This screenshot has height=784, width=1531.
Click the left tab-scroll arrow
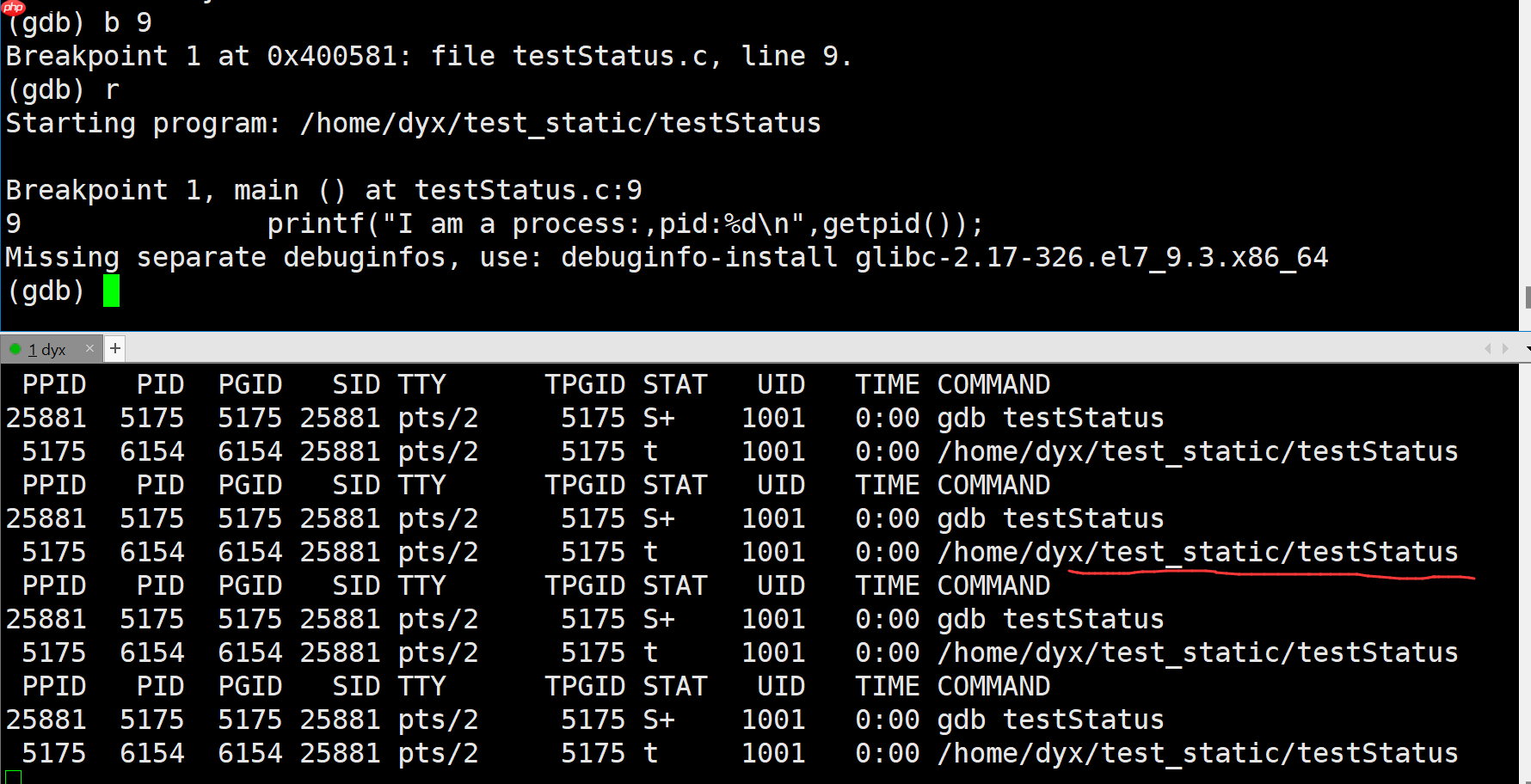1487,348
